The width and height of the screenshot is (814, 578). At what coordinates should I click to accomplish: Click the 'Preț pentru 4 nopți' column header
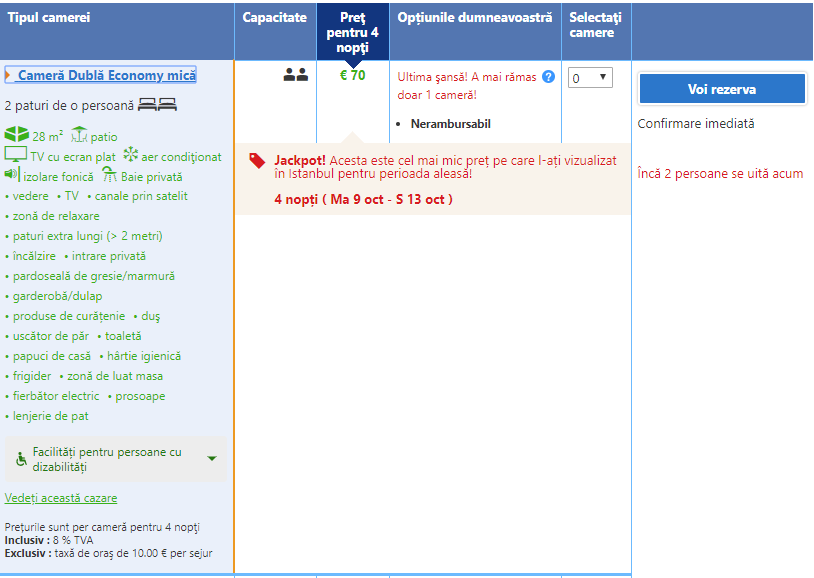352,32
